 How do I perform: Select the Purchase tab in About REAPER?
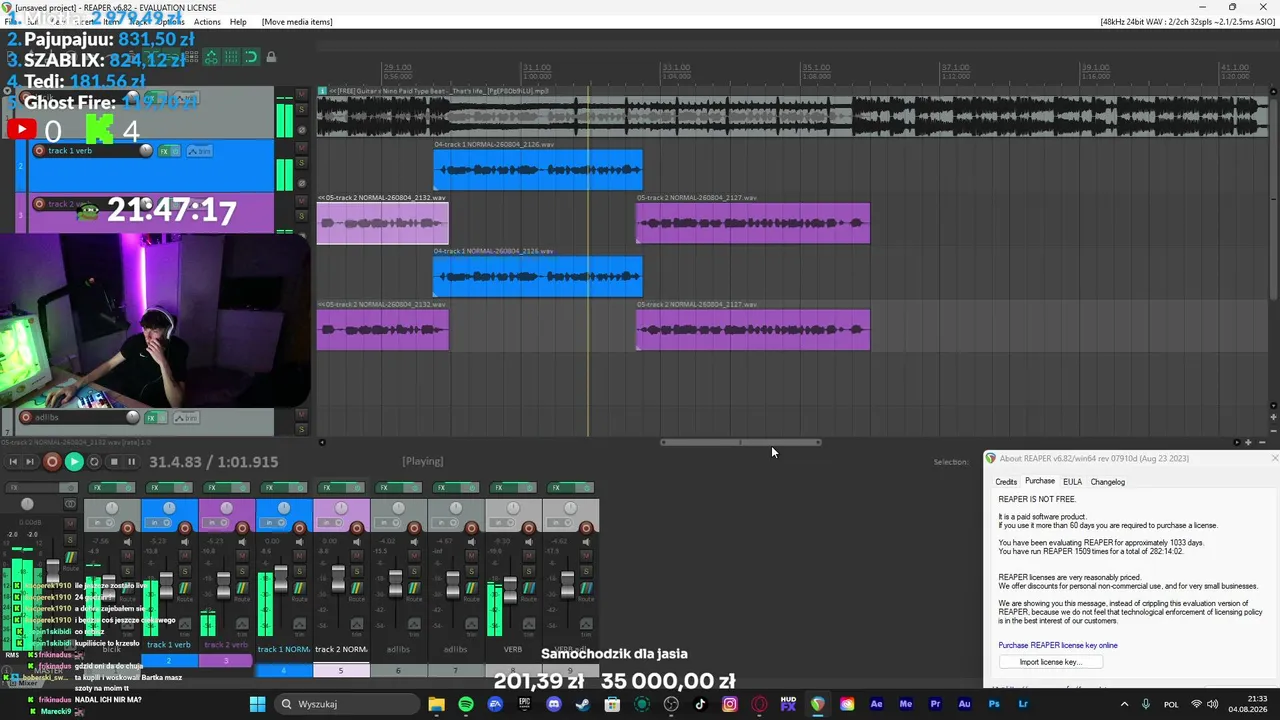(x=1040, y=481)
